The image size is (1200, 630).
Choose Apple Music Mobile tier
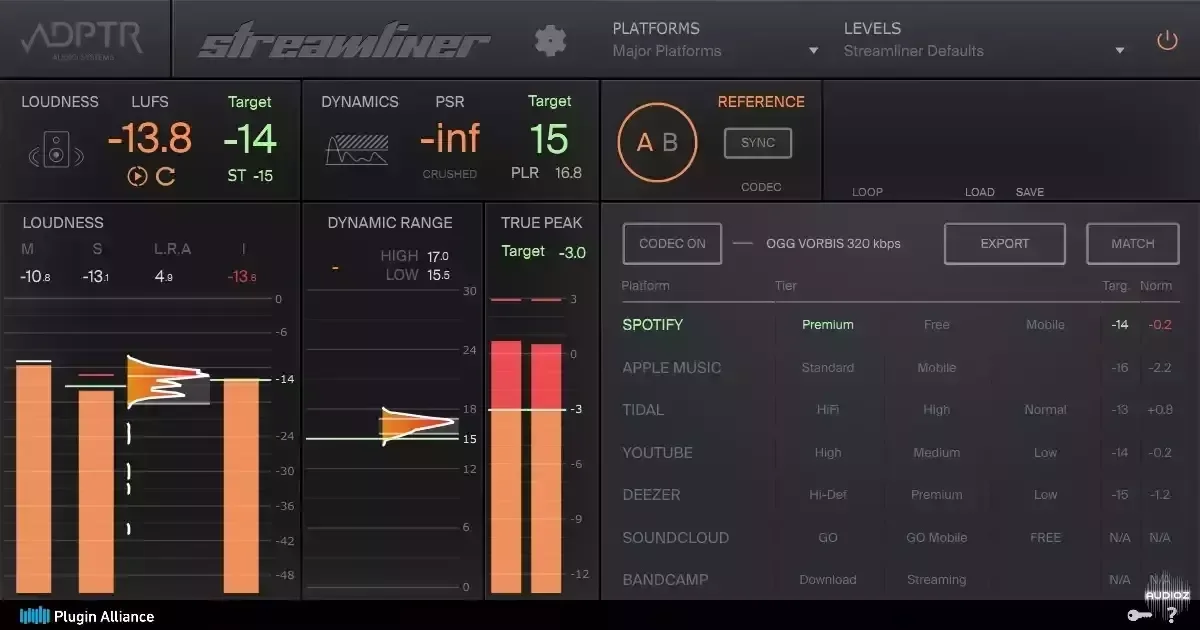click(937, 368)
